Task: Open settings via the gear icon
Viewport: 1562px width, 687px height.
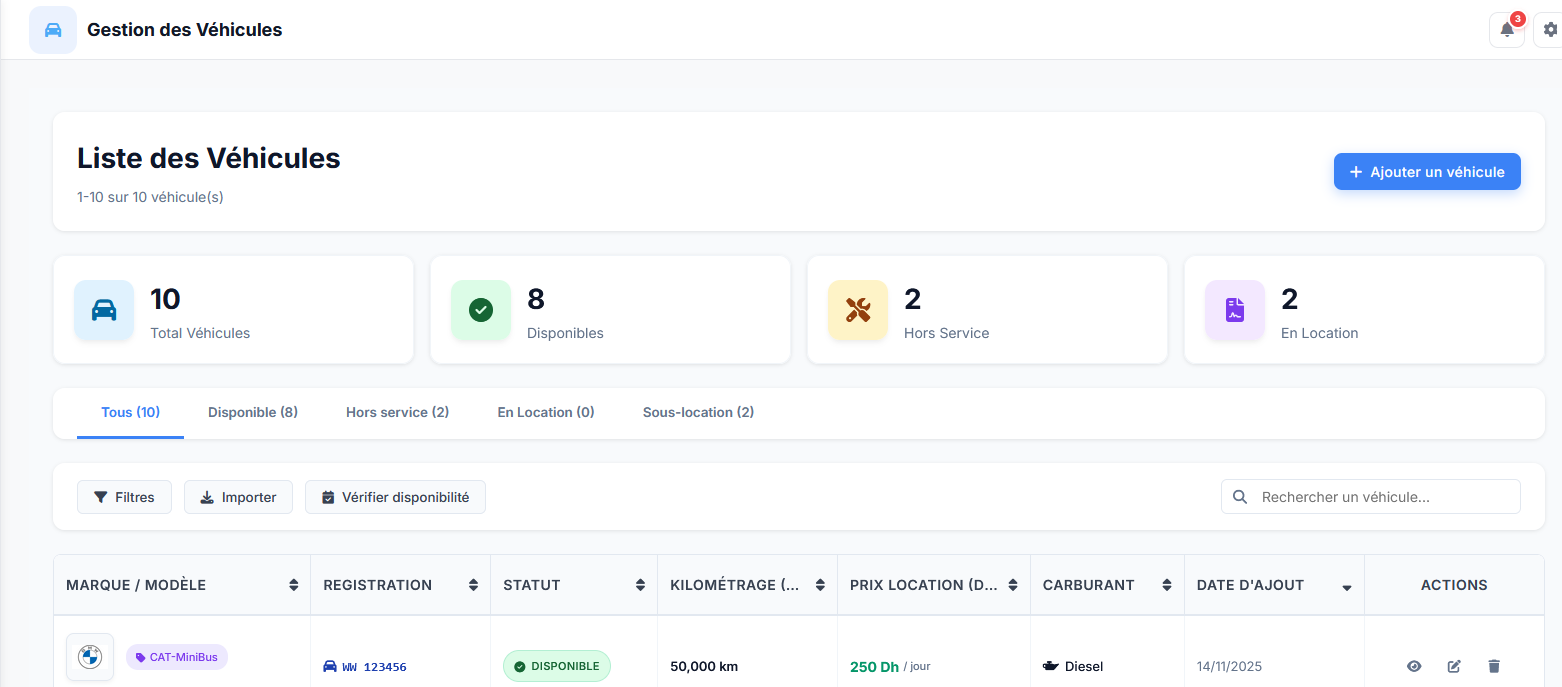Action: click(x=1550, y=30)
